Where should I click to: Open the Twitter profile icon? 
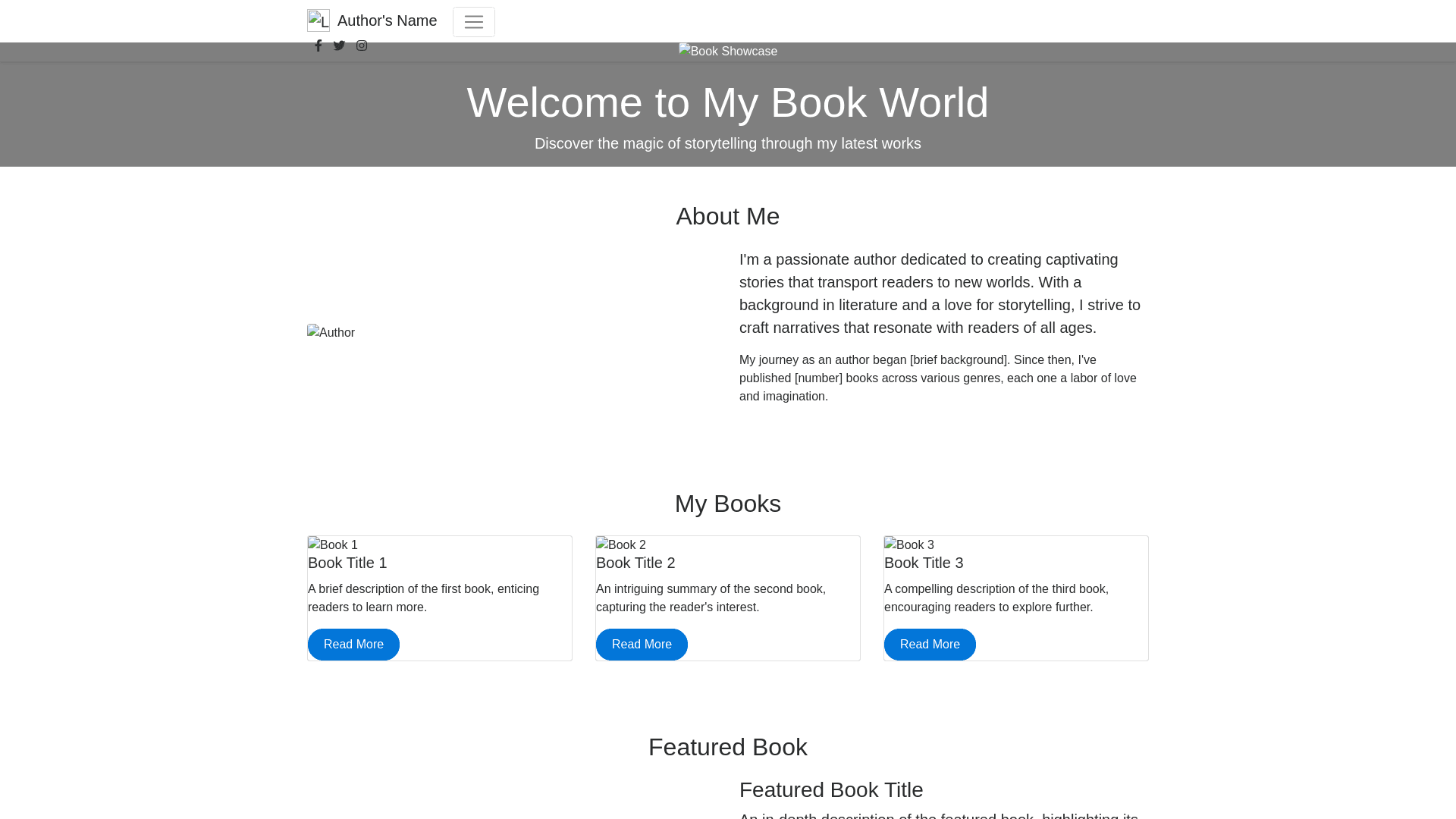coord(339,45)
